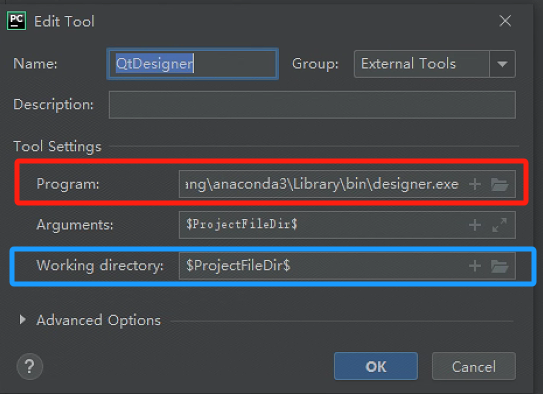Viewport: 543px width, 394px height.
Task: Insert macro in Program field via plus icon
Action: [475, 184]
